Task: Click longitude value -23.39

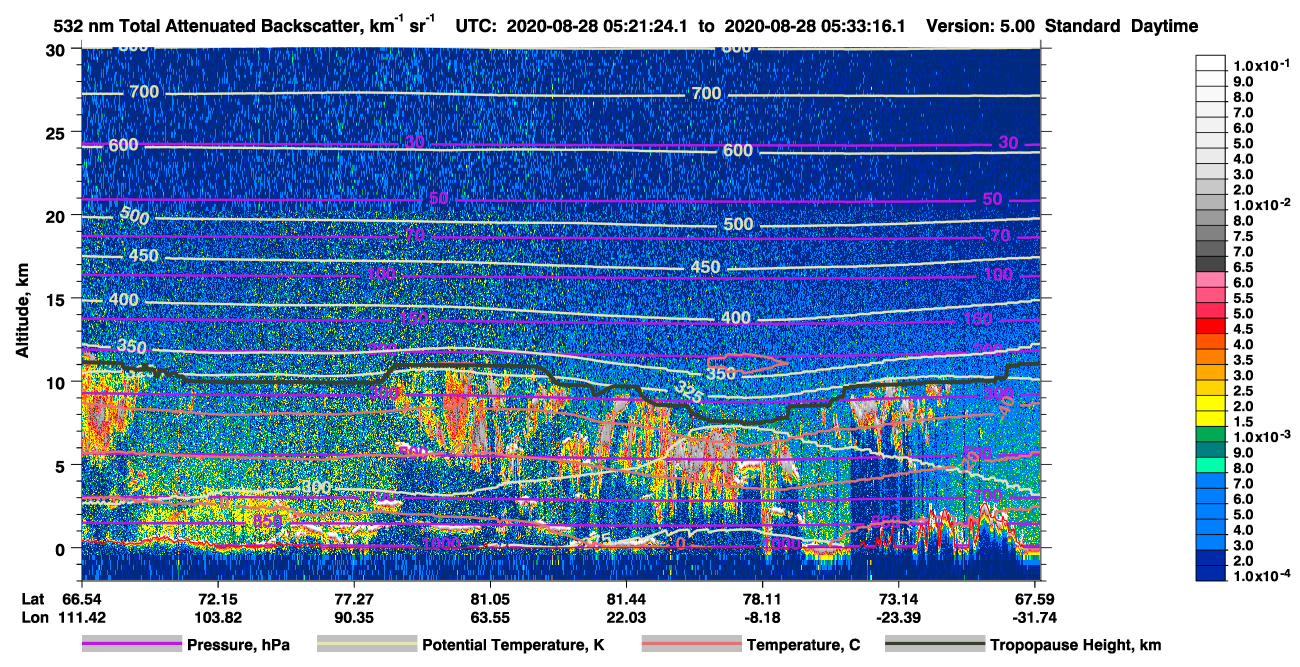Action: pos(897,616)
